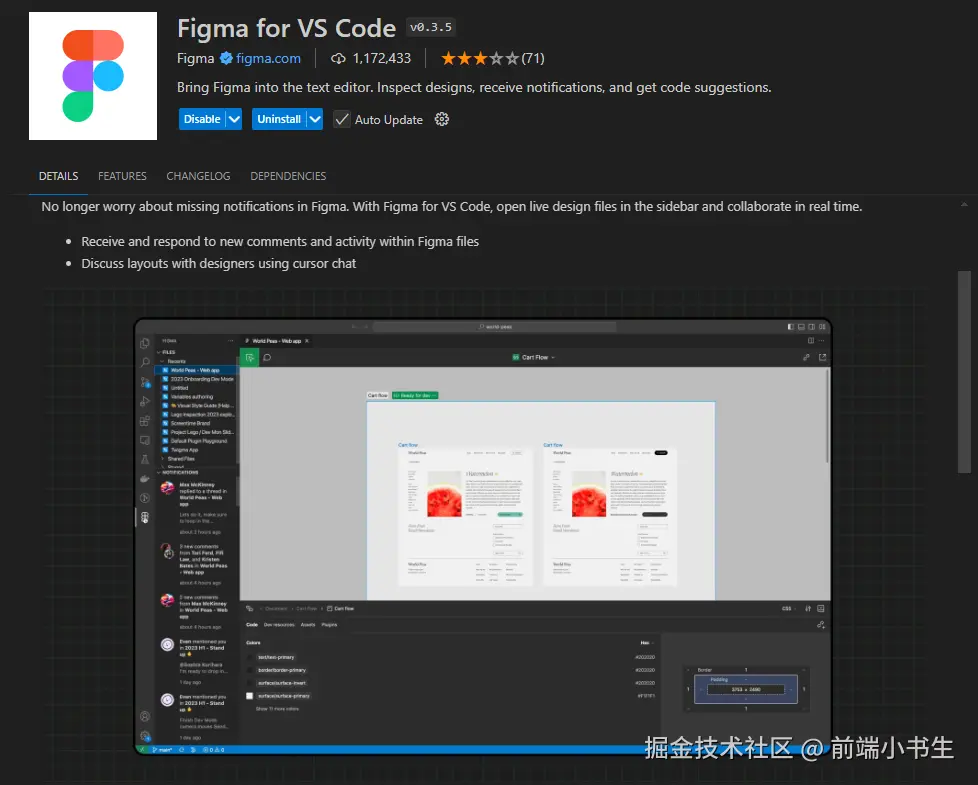Toggle the Auto Update checkbox

coord(342,119)
